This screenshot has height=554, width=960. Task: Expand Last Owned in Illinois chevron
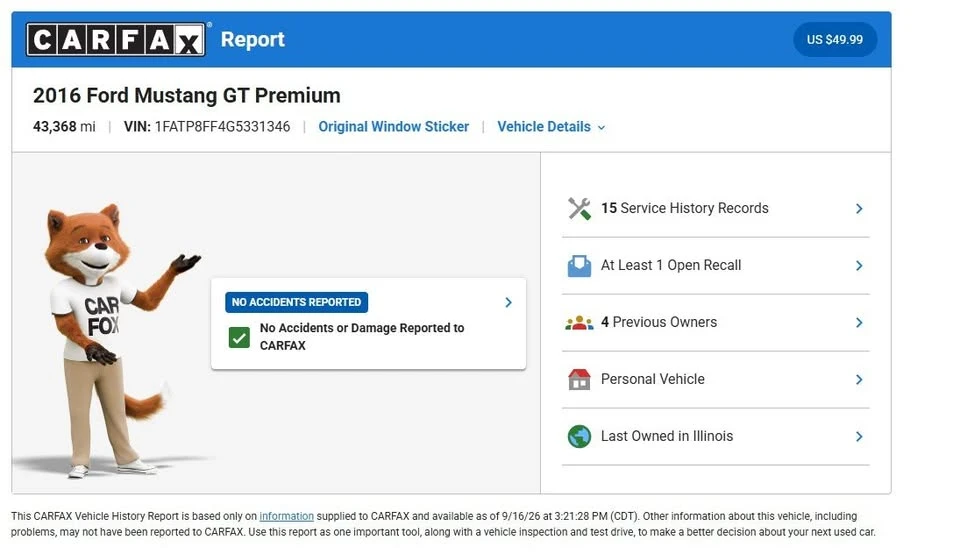(x=859, y=436)
